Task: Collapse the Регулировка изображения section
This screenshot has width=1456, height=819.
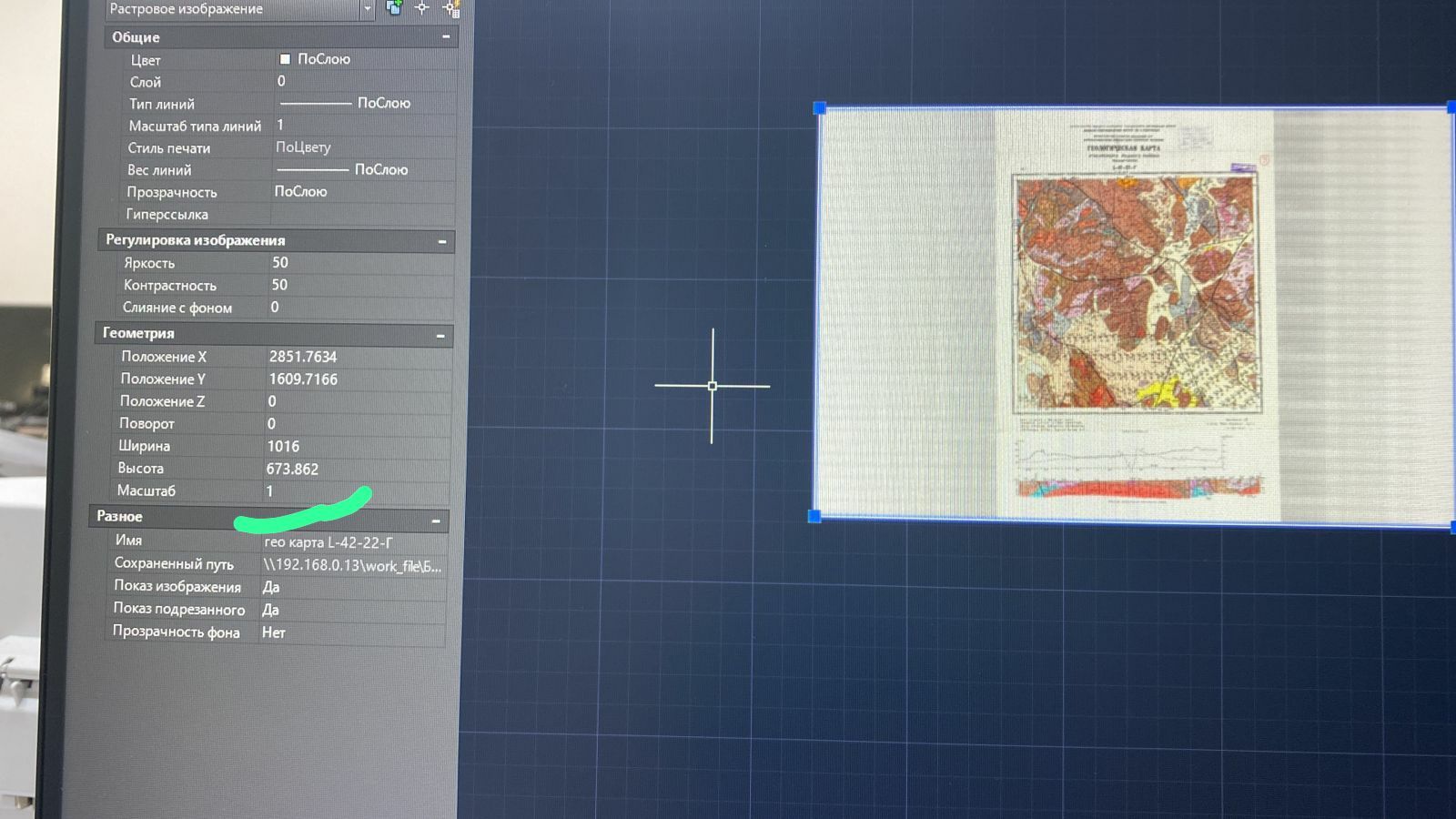Action: tap(442, 241)
